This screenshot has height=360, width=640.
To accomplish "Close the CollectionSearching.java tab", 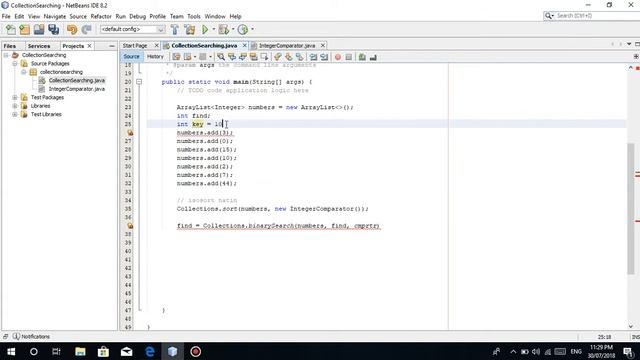I will pyautogui.click(x=244, y=46).
